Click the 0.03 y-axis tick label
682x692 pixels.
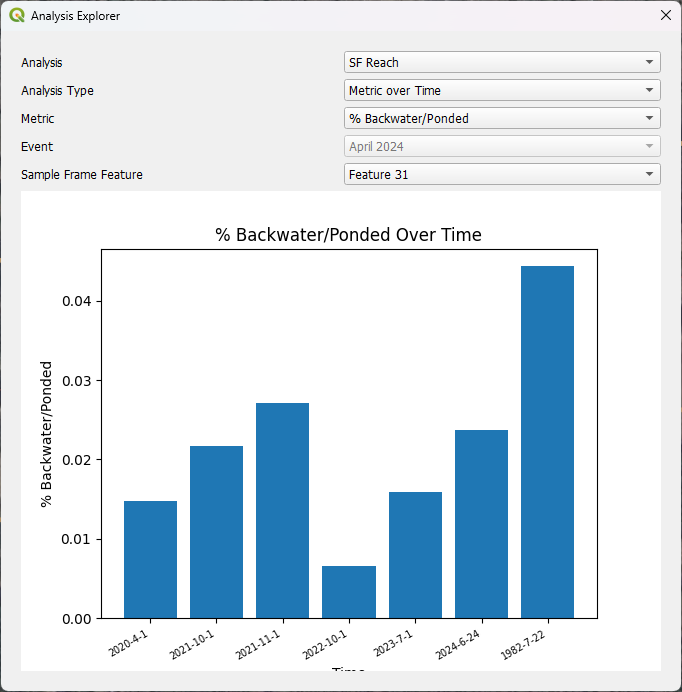click(76, 380)
